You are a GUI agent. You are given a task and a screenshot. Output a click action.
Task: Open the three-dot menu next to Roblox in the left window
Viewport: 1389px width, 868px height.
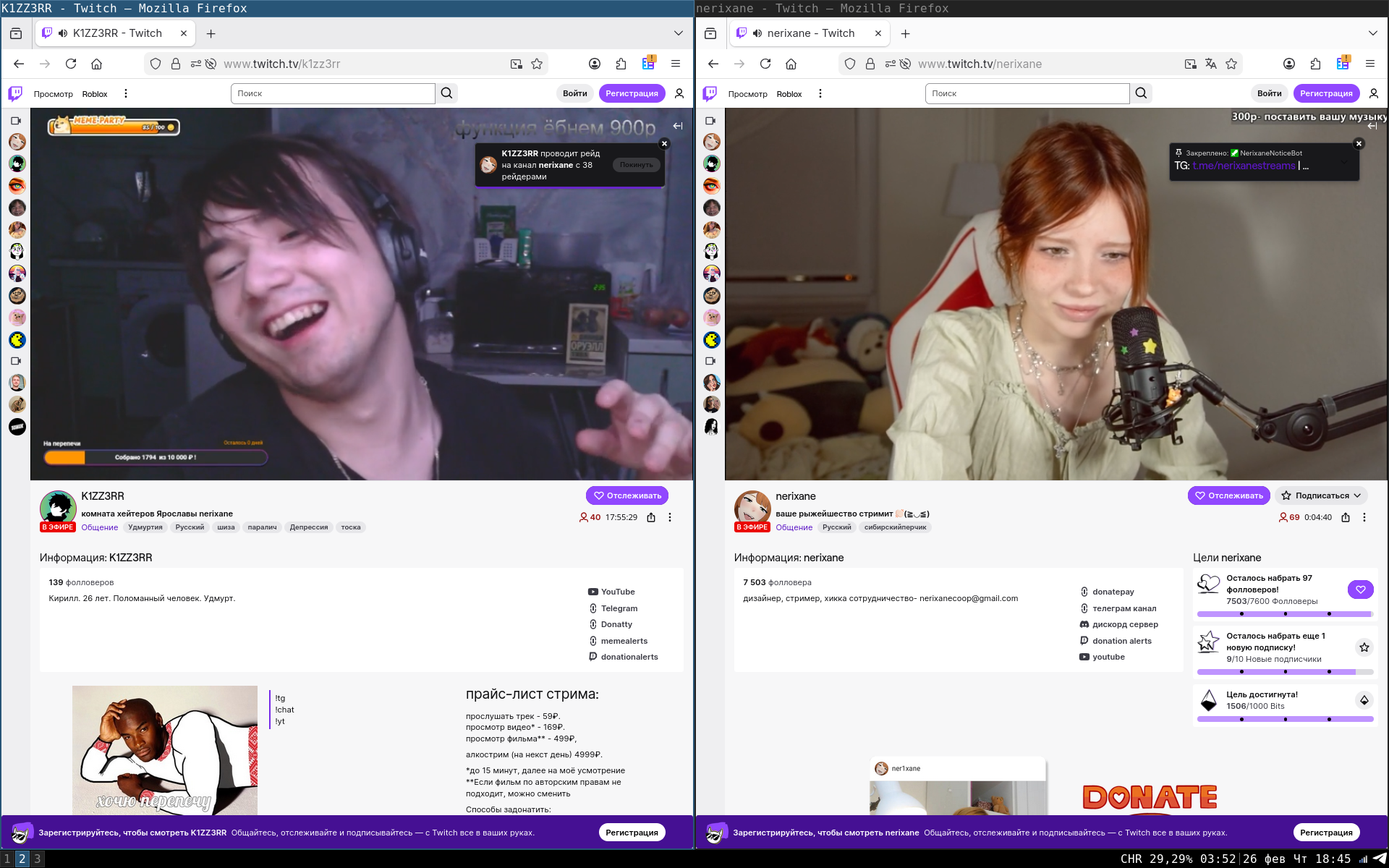click(126, 93)
